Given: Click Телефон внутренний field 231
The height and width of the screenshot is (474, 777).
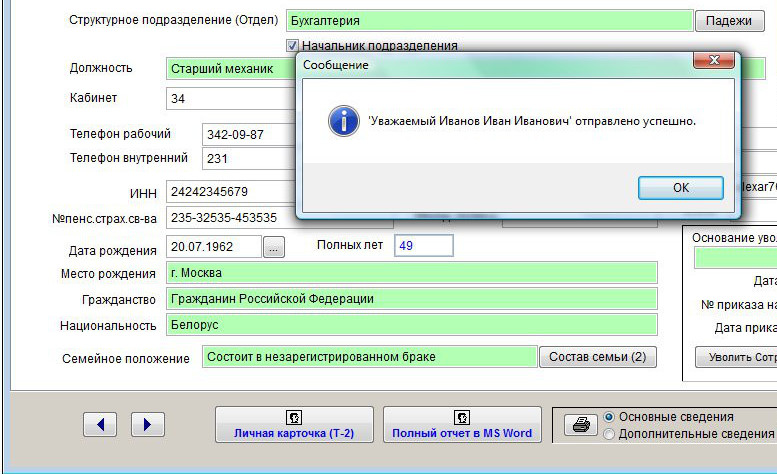Looking at the screenshot, I should coord(249,158).
